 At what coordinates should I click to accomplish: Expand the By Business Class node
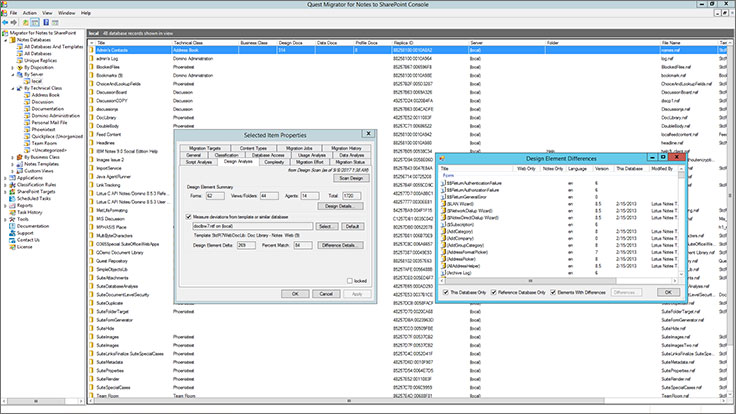[x=13, y=157]
